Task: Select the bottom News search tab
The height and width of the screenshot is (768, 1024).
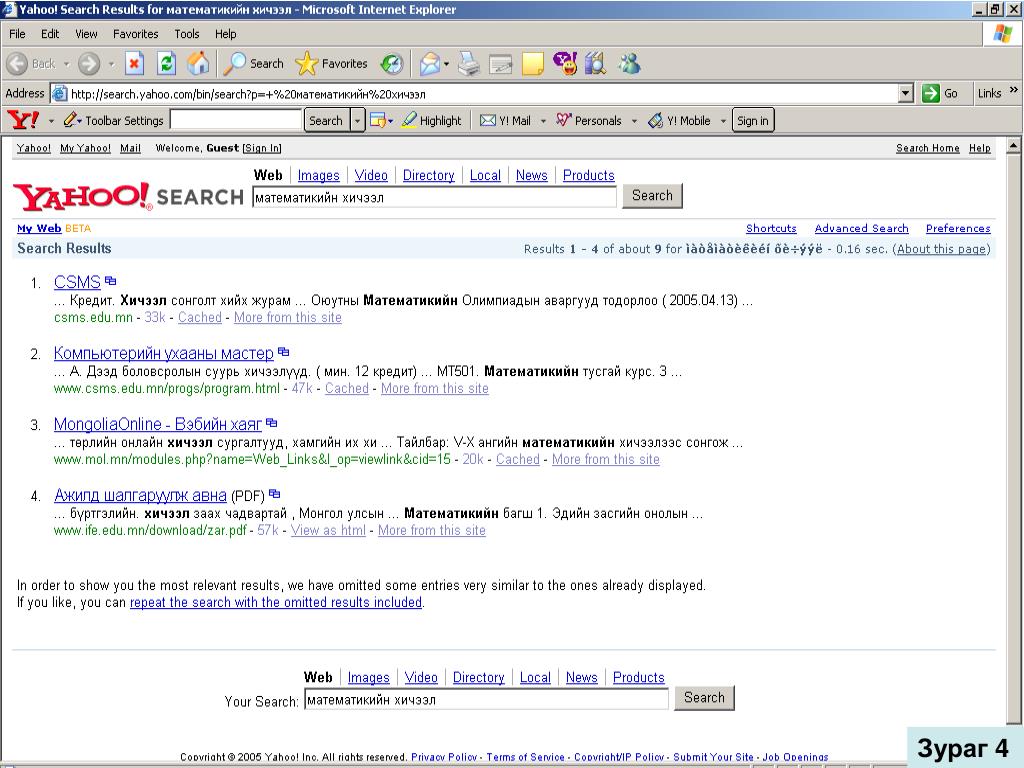Action: coord(582,677)
